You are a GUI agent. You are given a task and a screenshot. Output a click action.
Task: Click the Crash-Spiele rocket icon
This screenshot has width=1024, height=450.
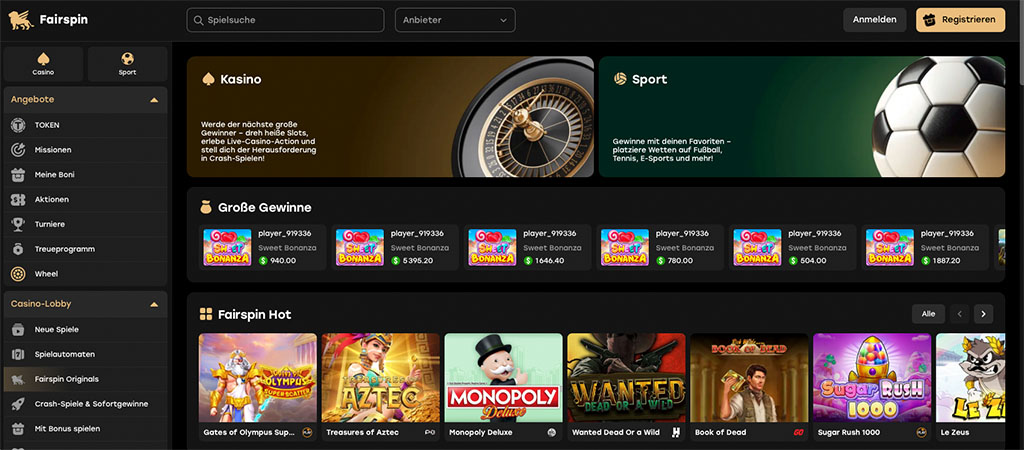18,404
